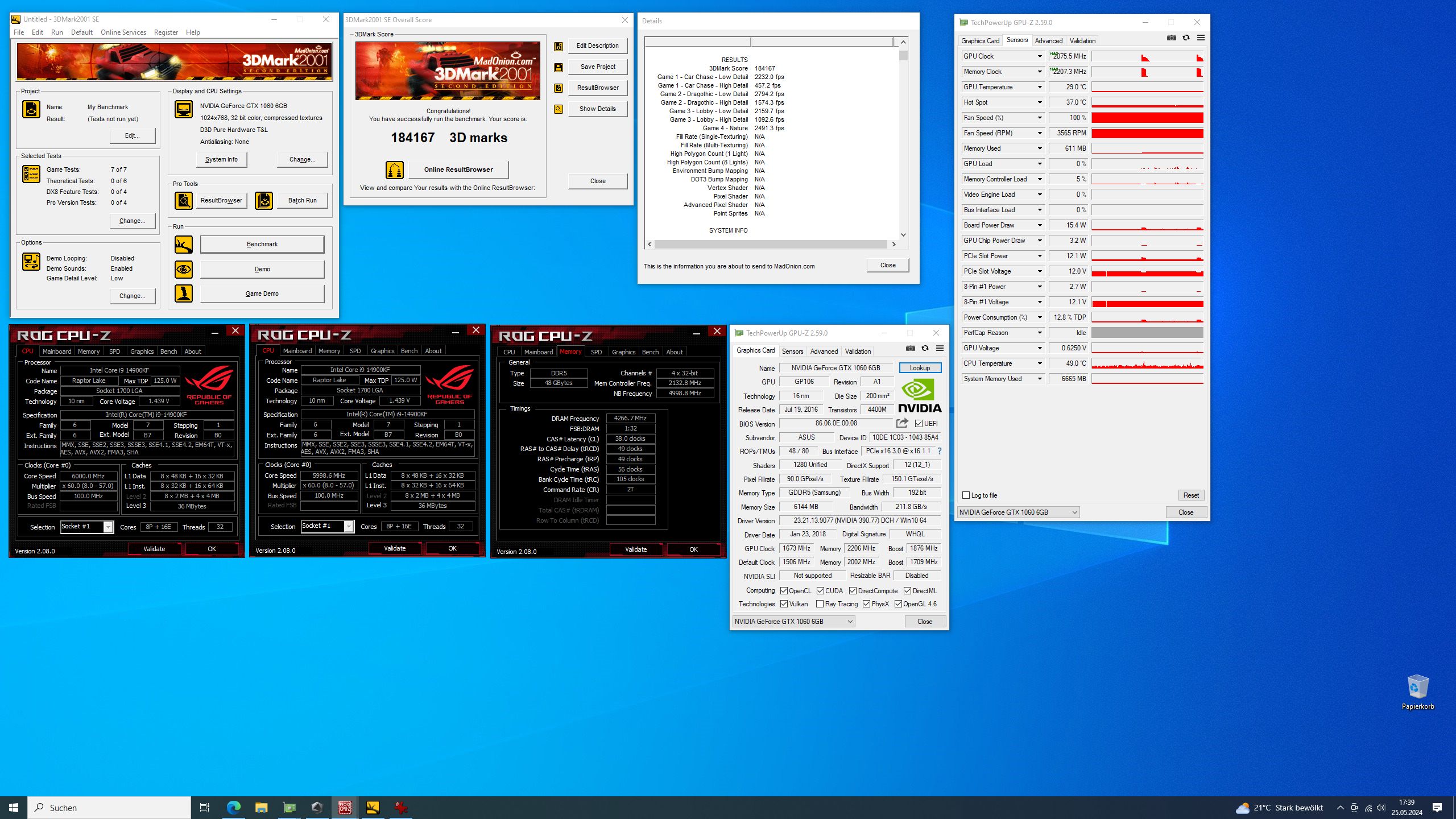Viewport: 1456px width, 819px height.
Task: Click the Save Project disk icon
Action: 559,67
